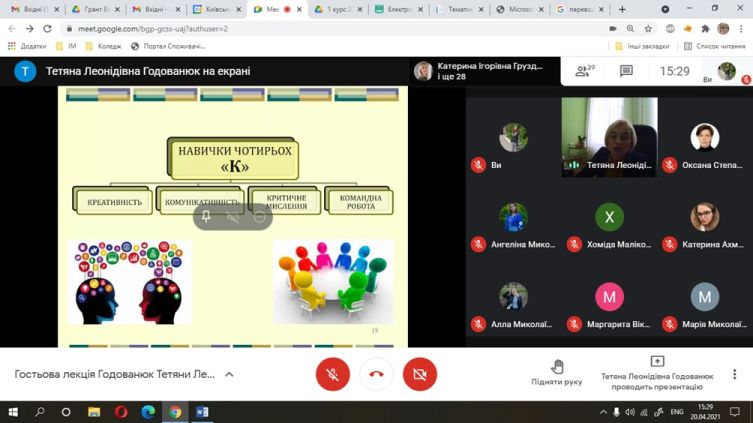The image size is (753, 423).
Task: Toggle the red microphone mute button
Action: (333, 374)
